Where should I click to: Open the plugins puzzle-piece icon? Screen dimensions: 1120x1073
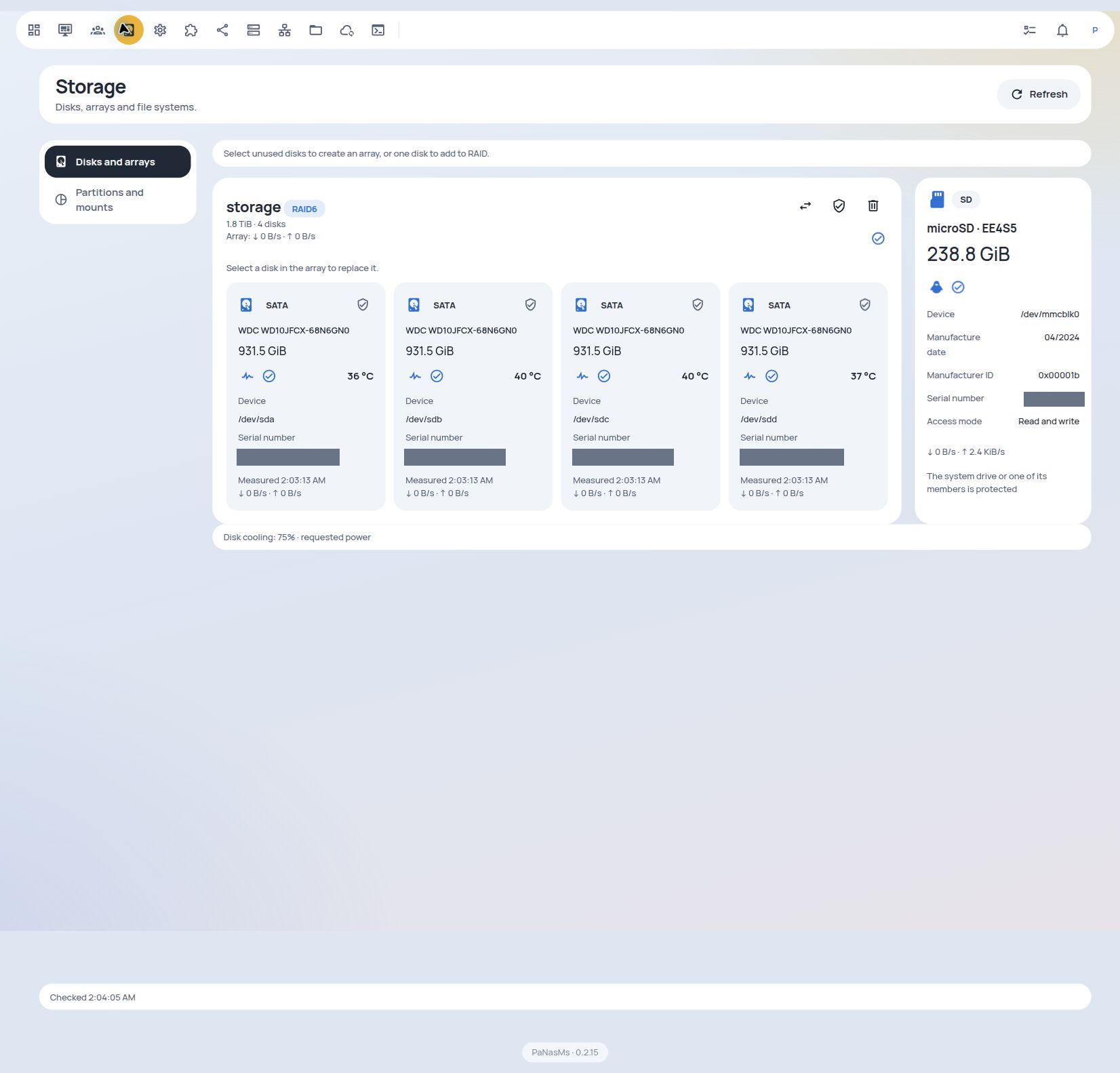191,30
